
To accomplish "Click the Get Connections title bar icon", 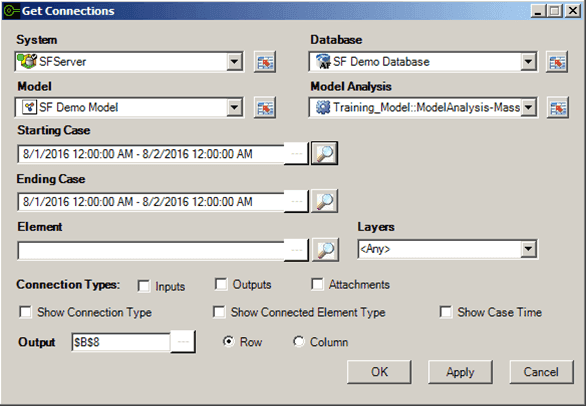I will [11, 11].
